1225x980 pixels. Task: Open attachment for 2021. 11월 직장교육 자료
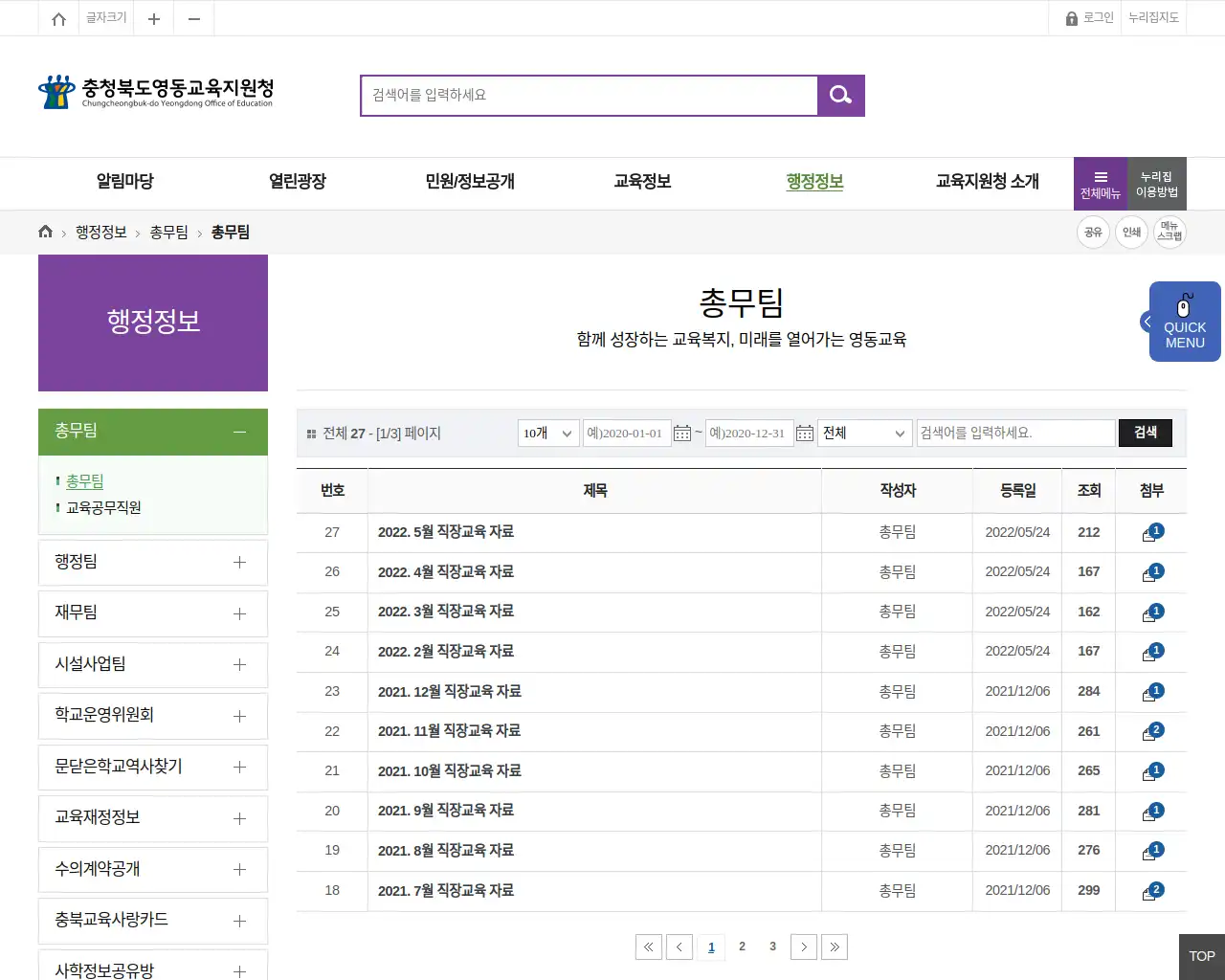click(x=1152, y=732)
